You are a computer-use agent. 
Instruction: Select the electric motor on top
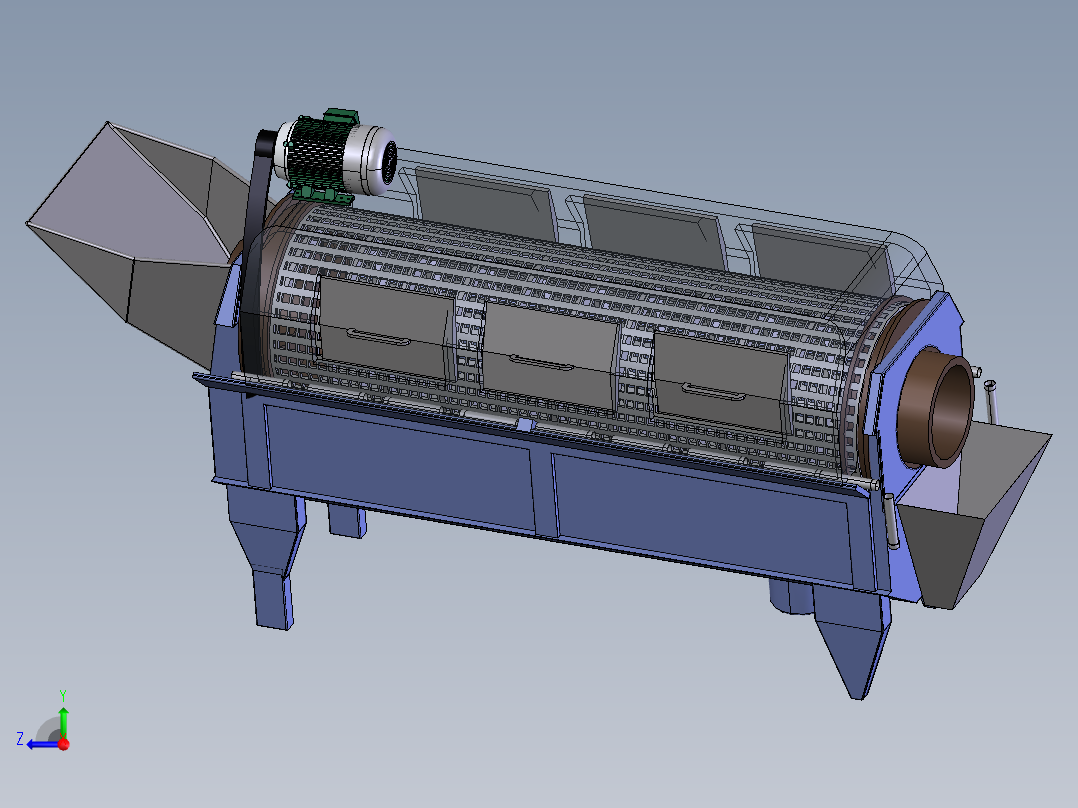tap(337, 157)
